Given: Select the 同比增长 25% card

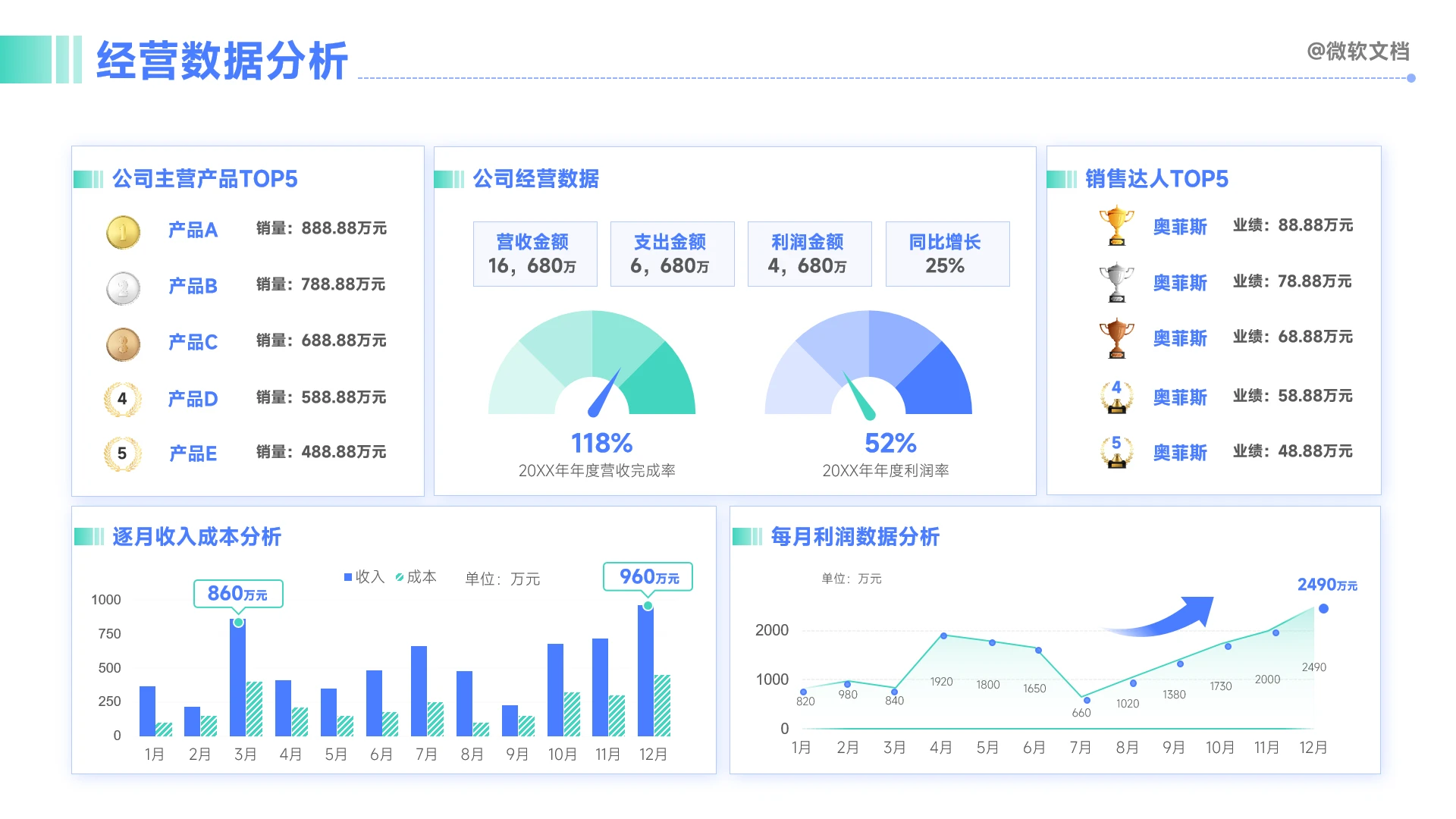Looking at the screenshot, I should click(x=946, y=254).
